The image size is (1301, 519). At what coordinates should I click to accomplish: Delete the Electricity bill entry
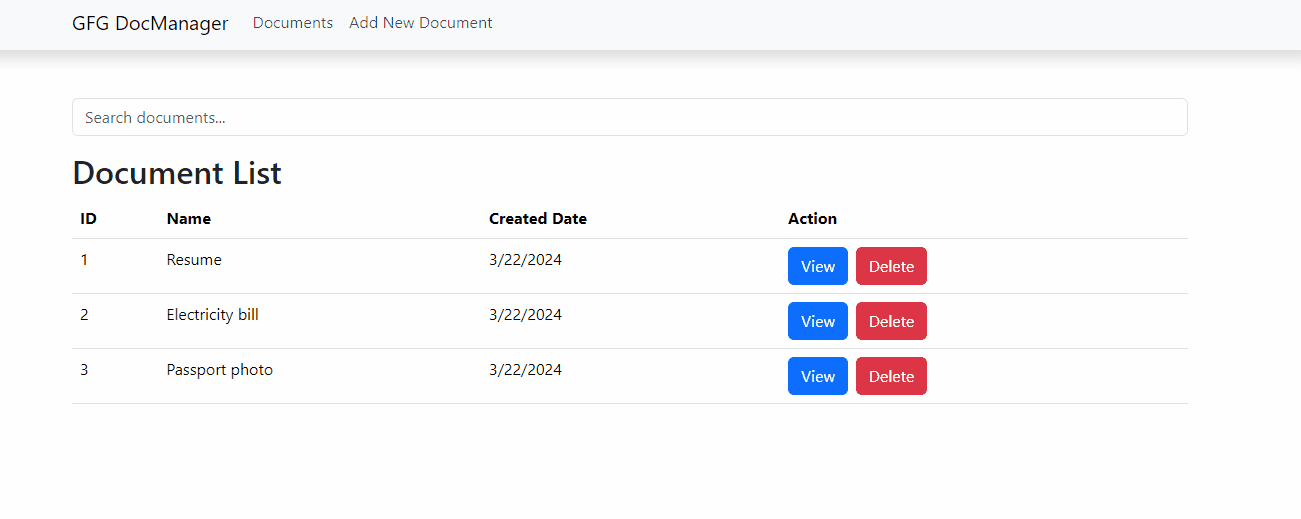890,321
